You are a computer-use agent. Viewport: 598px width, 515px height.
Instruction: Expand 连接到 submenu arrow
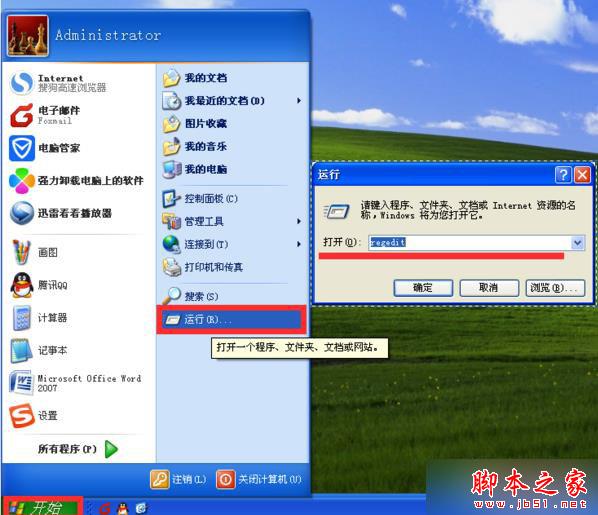(x=299, y=244)
